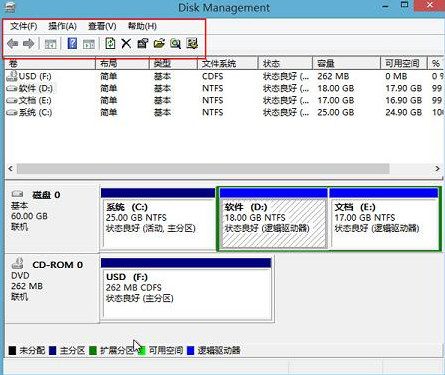Click the 17.00 GB capacity cell
Viewport: 445px width, 375px height.
coord(336,100)
